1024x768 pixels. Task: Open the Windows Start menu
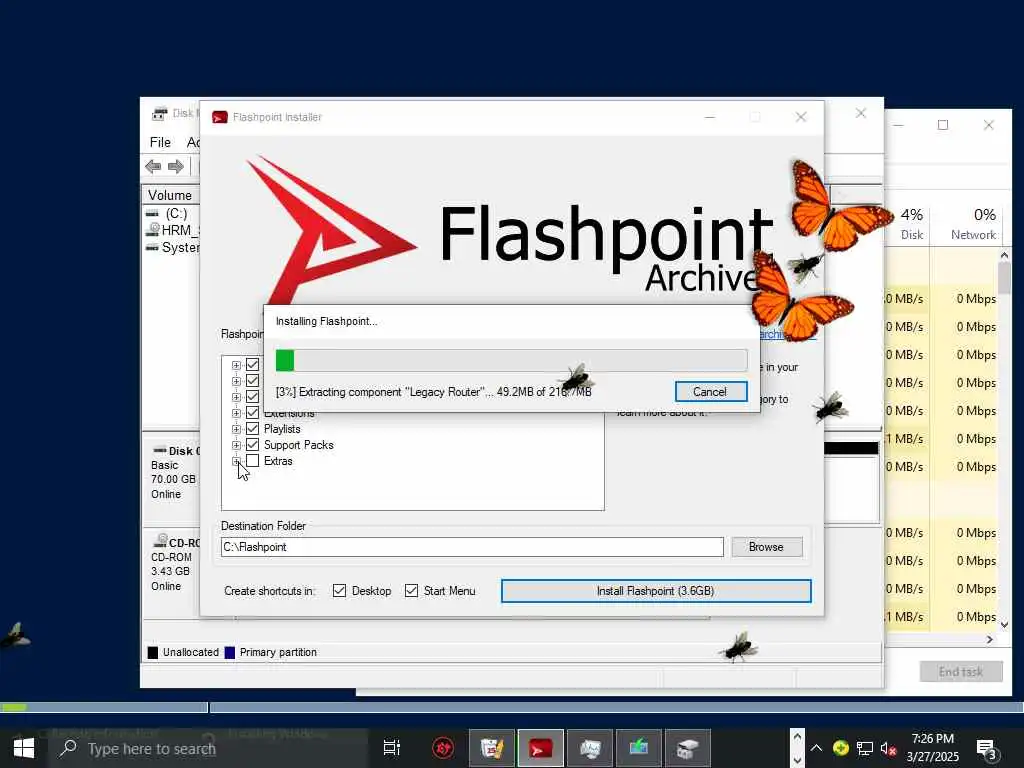point(24,748)
